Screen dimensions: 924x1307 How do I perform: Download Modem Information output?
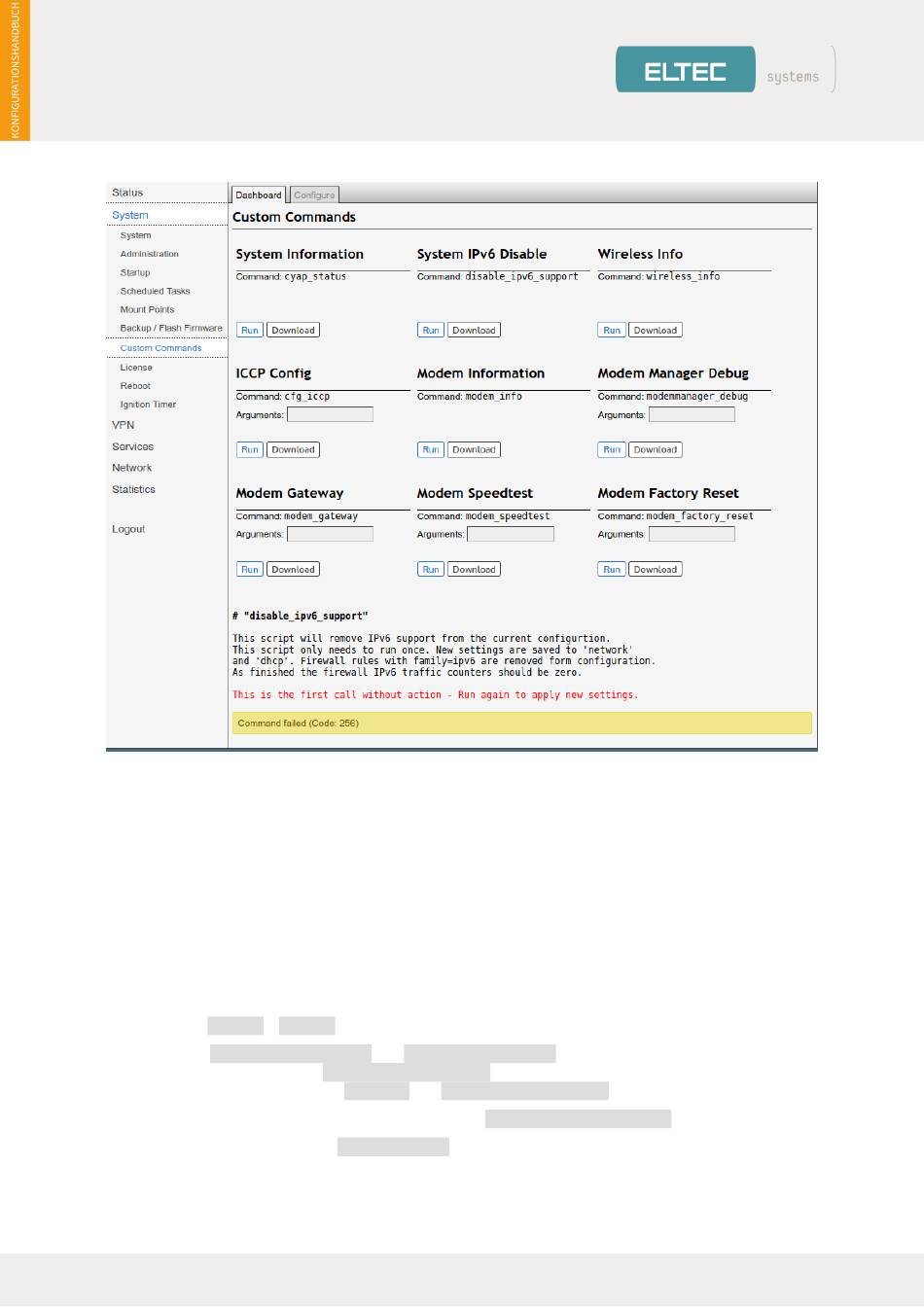(474, 449)
